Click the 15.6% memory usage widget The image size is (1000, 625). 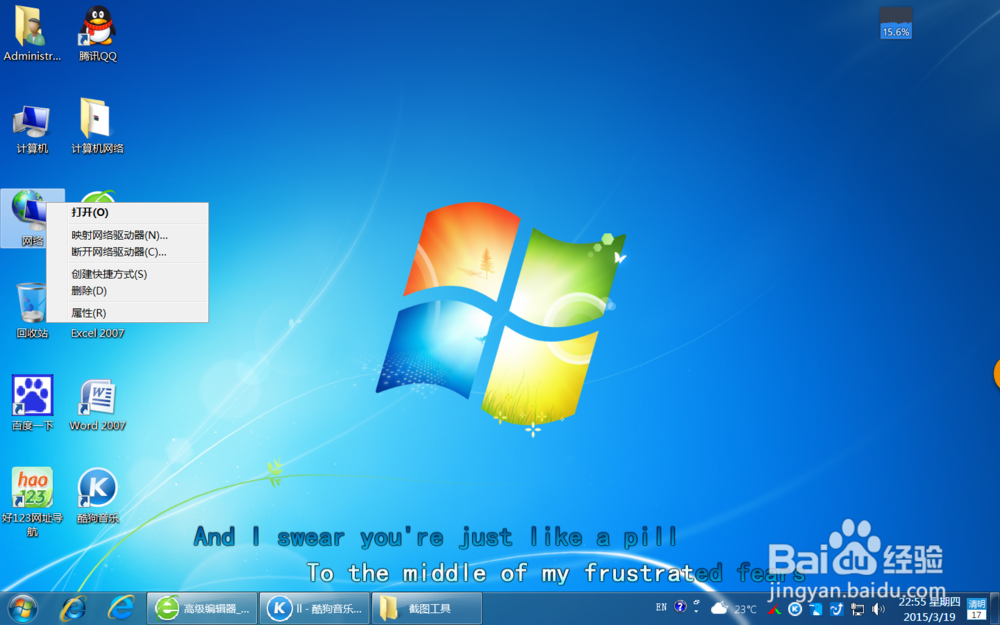click(896, 23)
